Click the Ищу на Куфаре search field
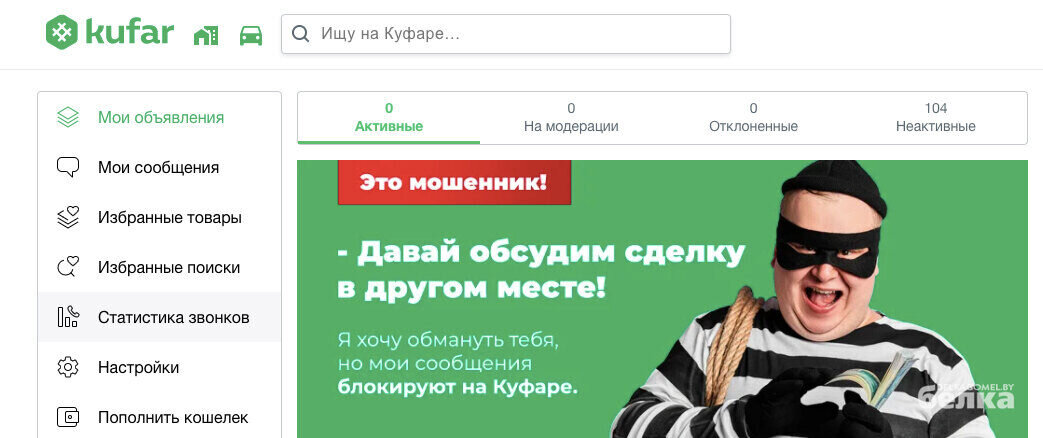This screenshot has width=1043, height=438. click(506, 34)
